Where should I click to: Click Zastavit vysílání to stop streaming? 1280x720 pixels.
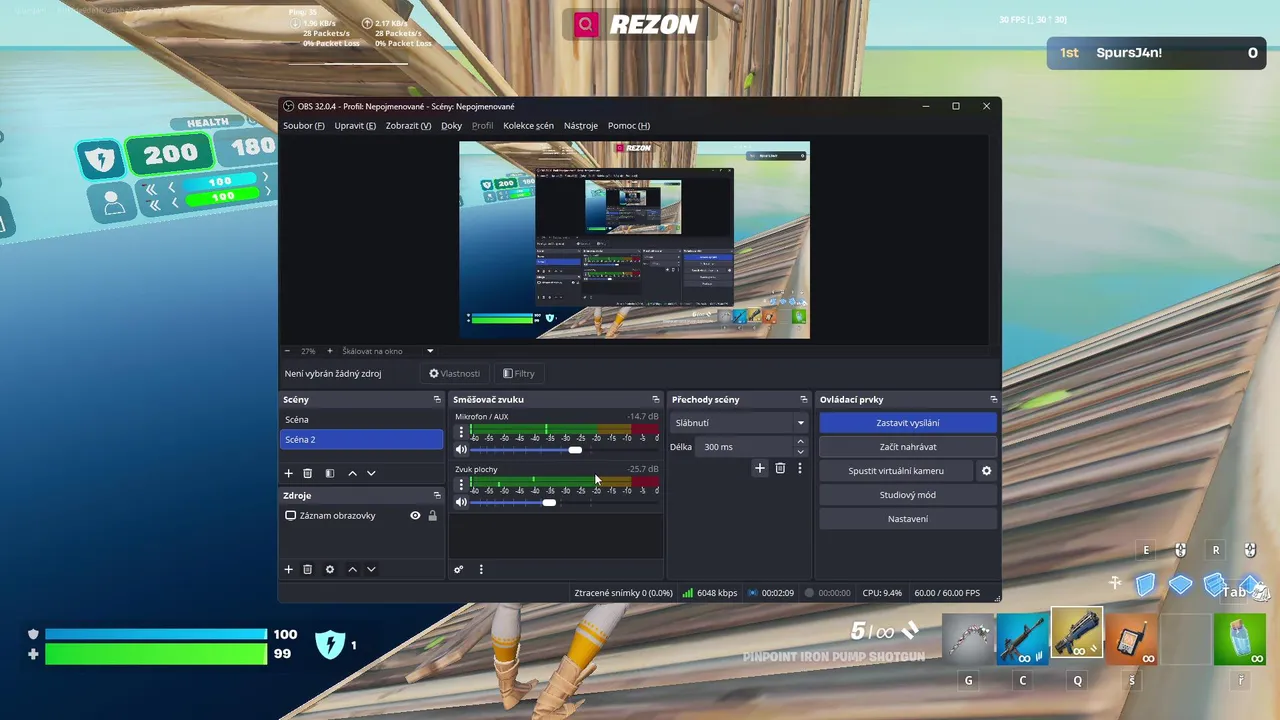[908, 423]
